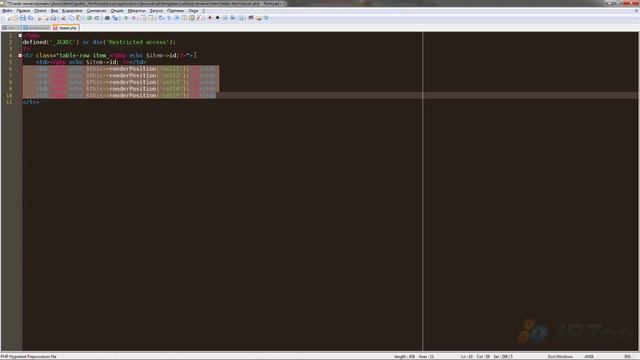Start macro recording with the red dot
640x360 pixels.
coord(210,18)
